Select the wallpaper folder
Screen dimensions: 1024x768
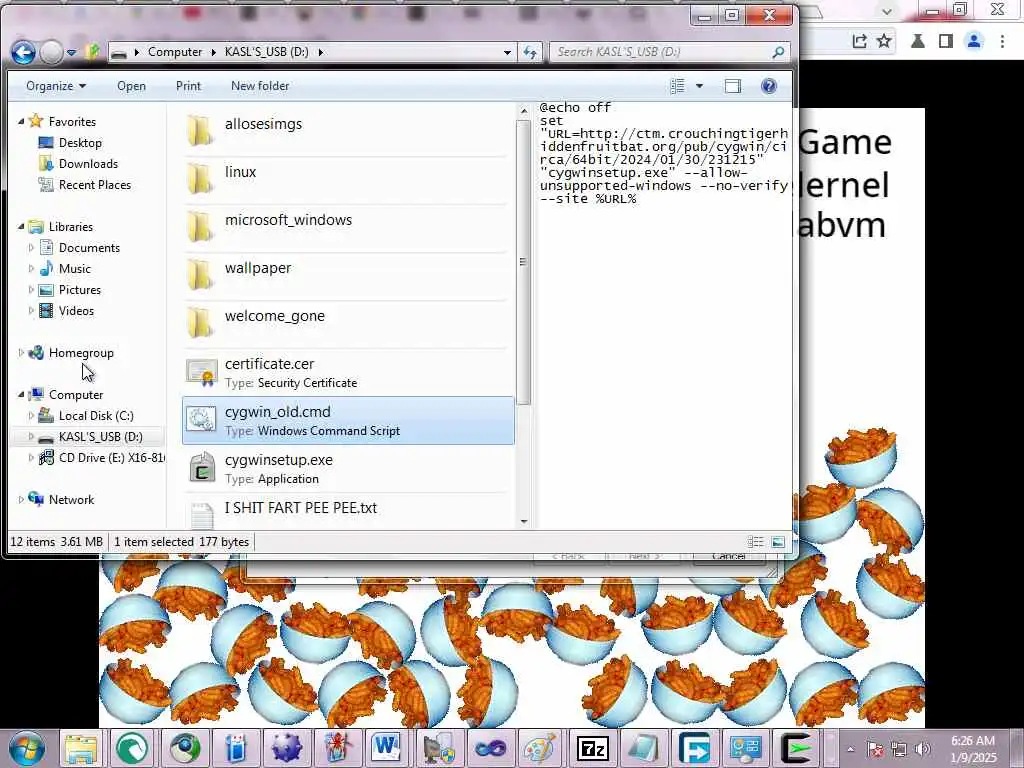(347, 276)
